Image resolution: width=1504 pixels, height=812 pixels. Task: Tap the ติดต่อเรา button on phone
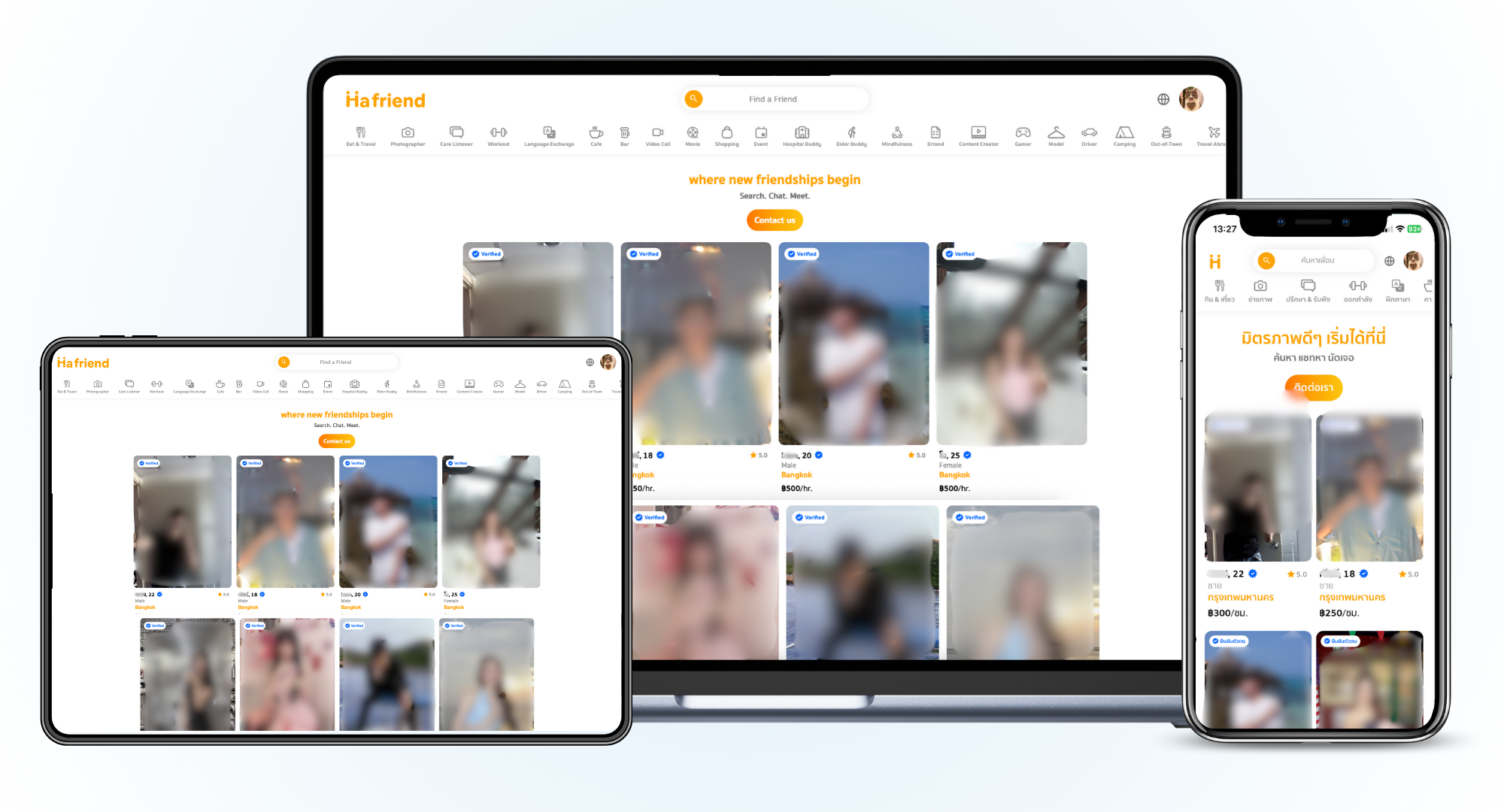point(1314,387)
